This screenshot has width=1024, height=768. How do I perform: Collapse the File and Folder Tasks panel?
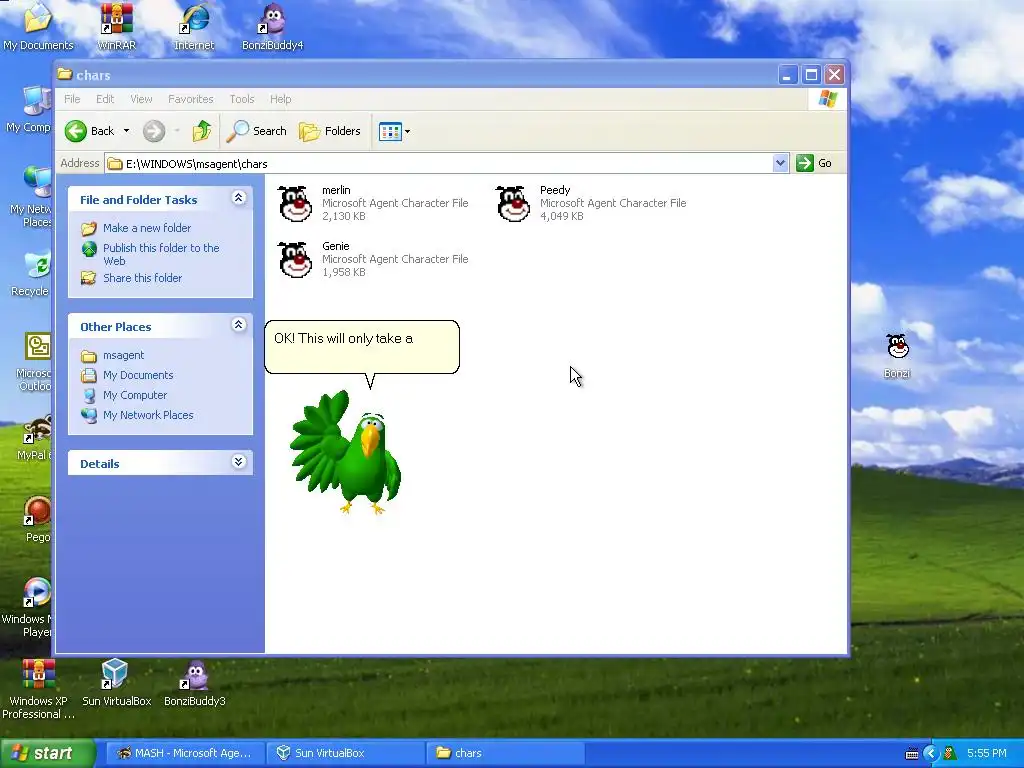(x=238, y=198)
